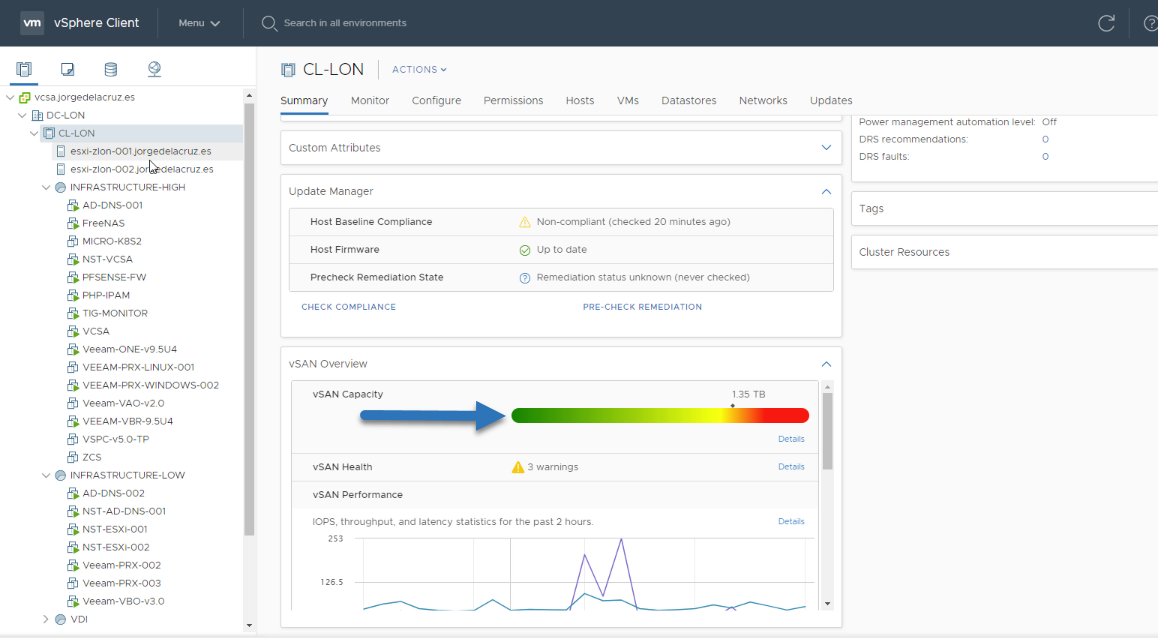The height and width of the screenshot is (643, 1158).
Task: Select the Summary tab
Action: (x=304, y=100)
